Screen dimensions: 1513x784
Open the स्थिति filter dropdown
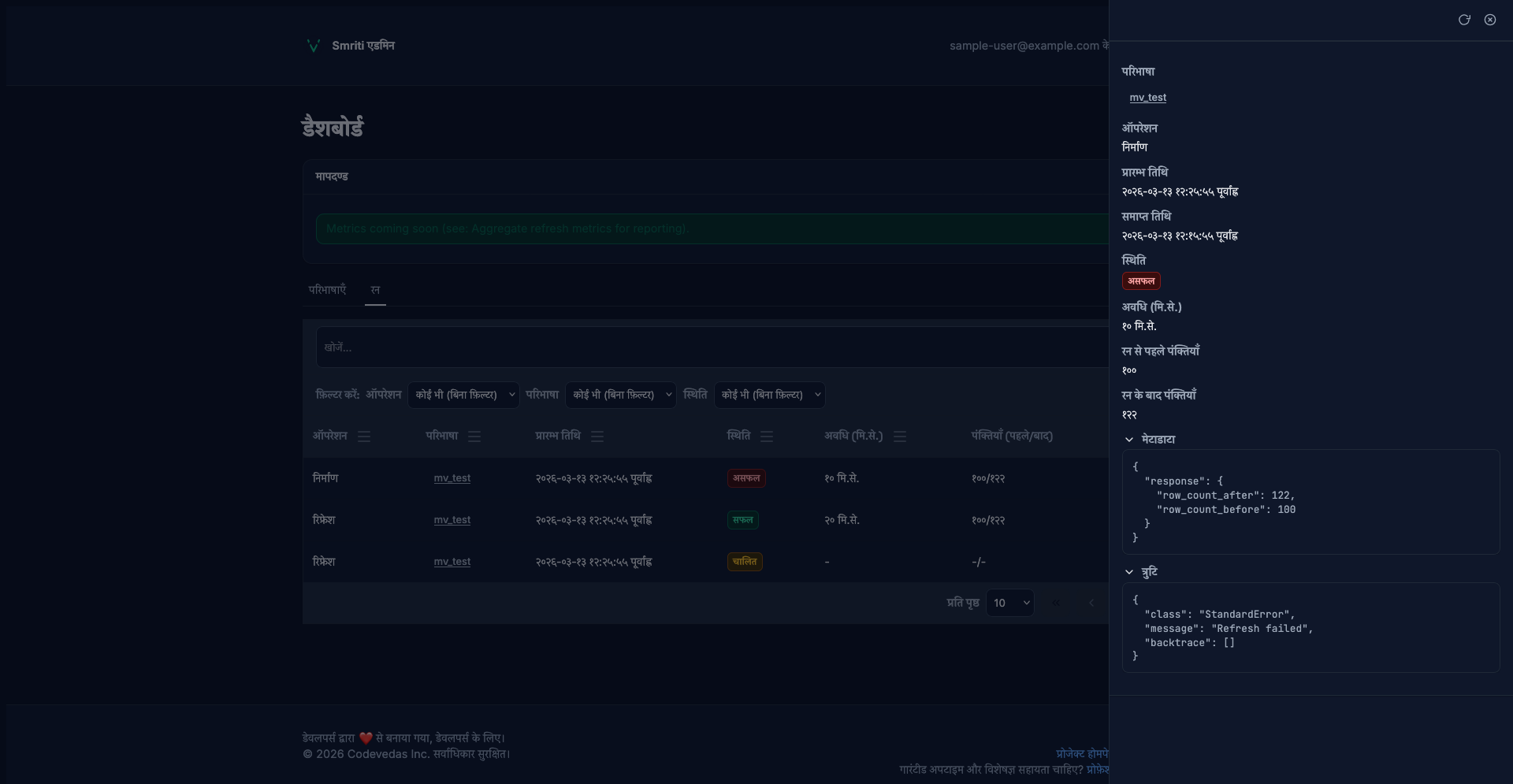[769, 395]
